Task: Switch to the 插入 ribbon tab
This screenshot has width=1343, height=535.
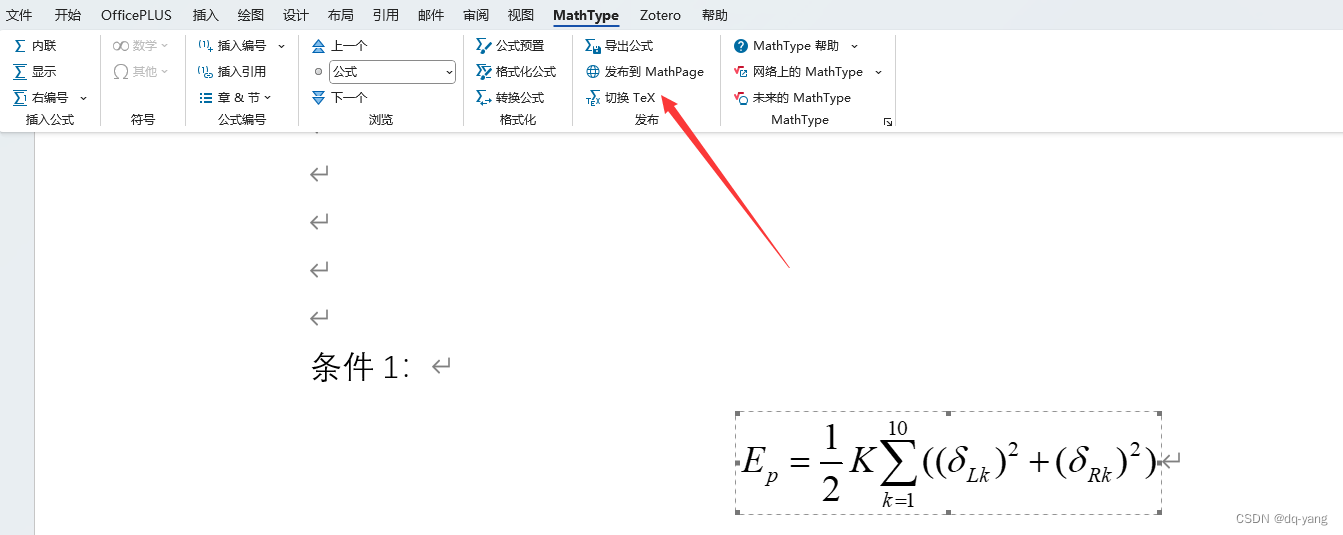Action: pyautogui.click(x=205, y=15)
